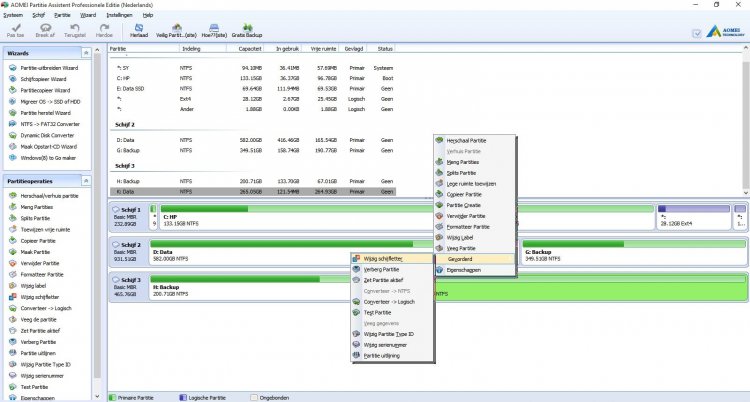Open the Partitie menu
The image size is (750, 402).
(x=62, y=15)
